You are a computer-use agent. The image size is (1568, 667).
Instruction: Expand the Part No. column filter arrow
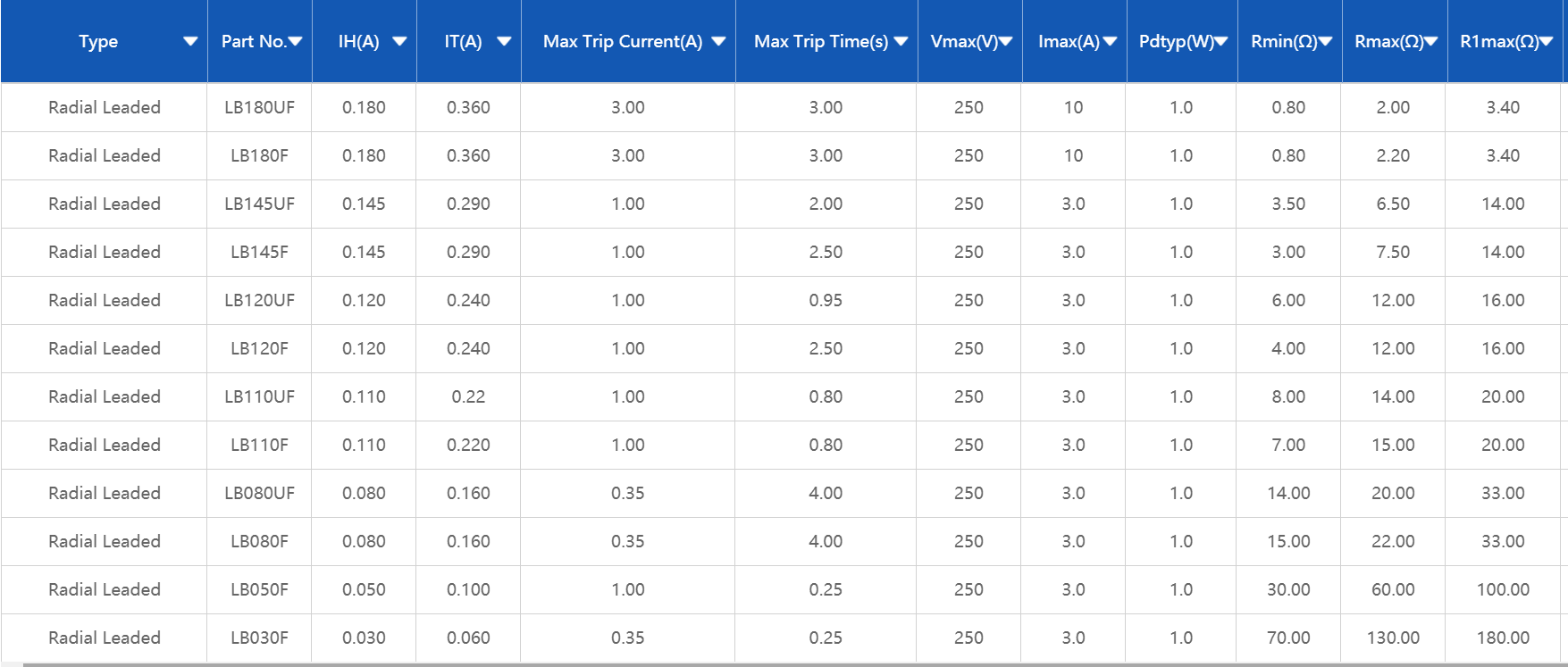[x=296, y=42]
